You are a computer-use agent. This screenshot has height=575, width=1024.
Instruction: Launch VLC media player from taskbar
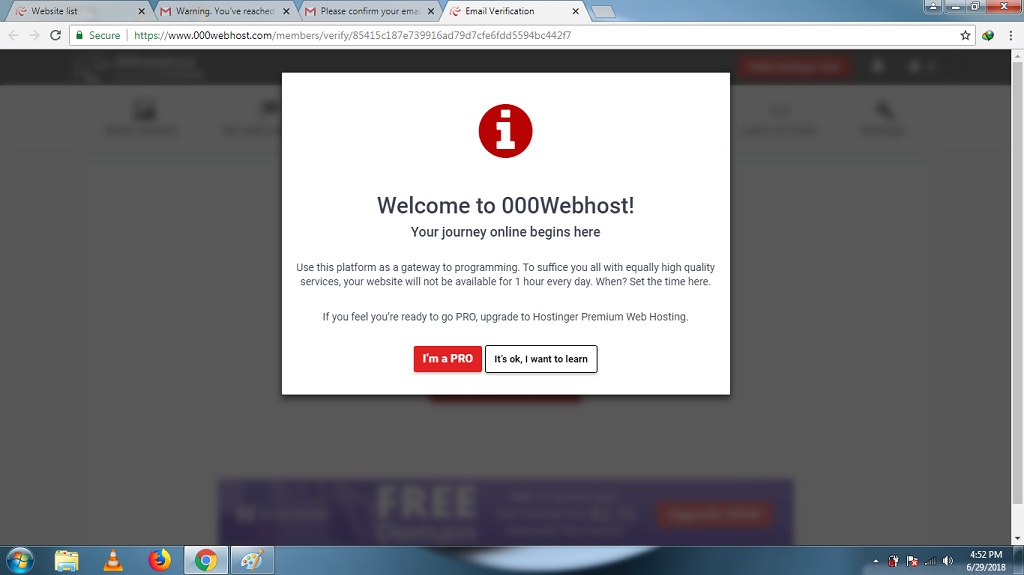pyautogui.click(x=113, y=561)
